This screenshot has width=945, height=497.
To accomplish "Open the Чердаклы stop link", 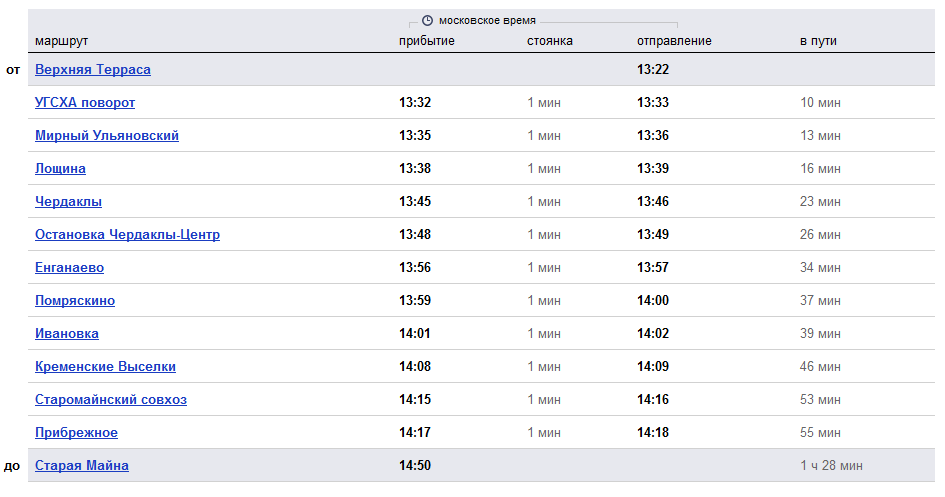I will (x=68, y=202).
